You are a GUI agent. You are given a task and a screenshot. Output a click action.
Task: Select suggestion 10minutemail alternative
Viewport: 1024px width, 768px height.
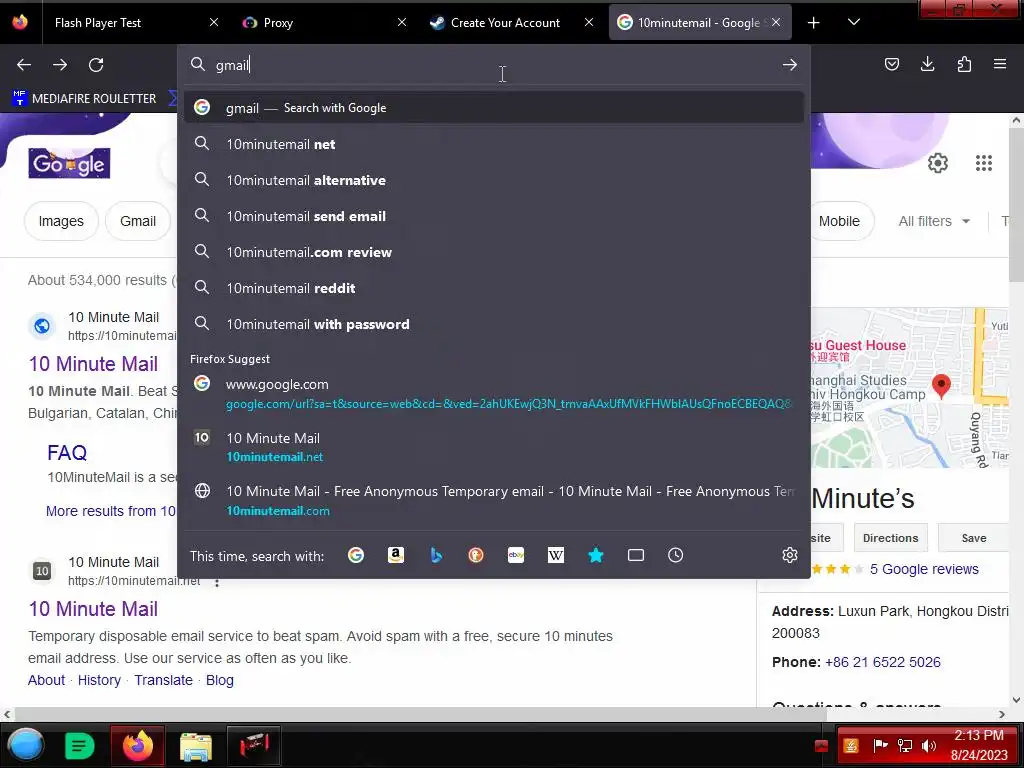tap(494, 180)
